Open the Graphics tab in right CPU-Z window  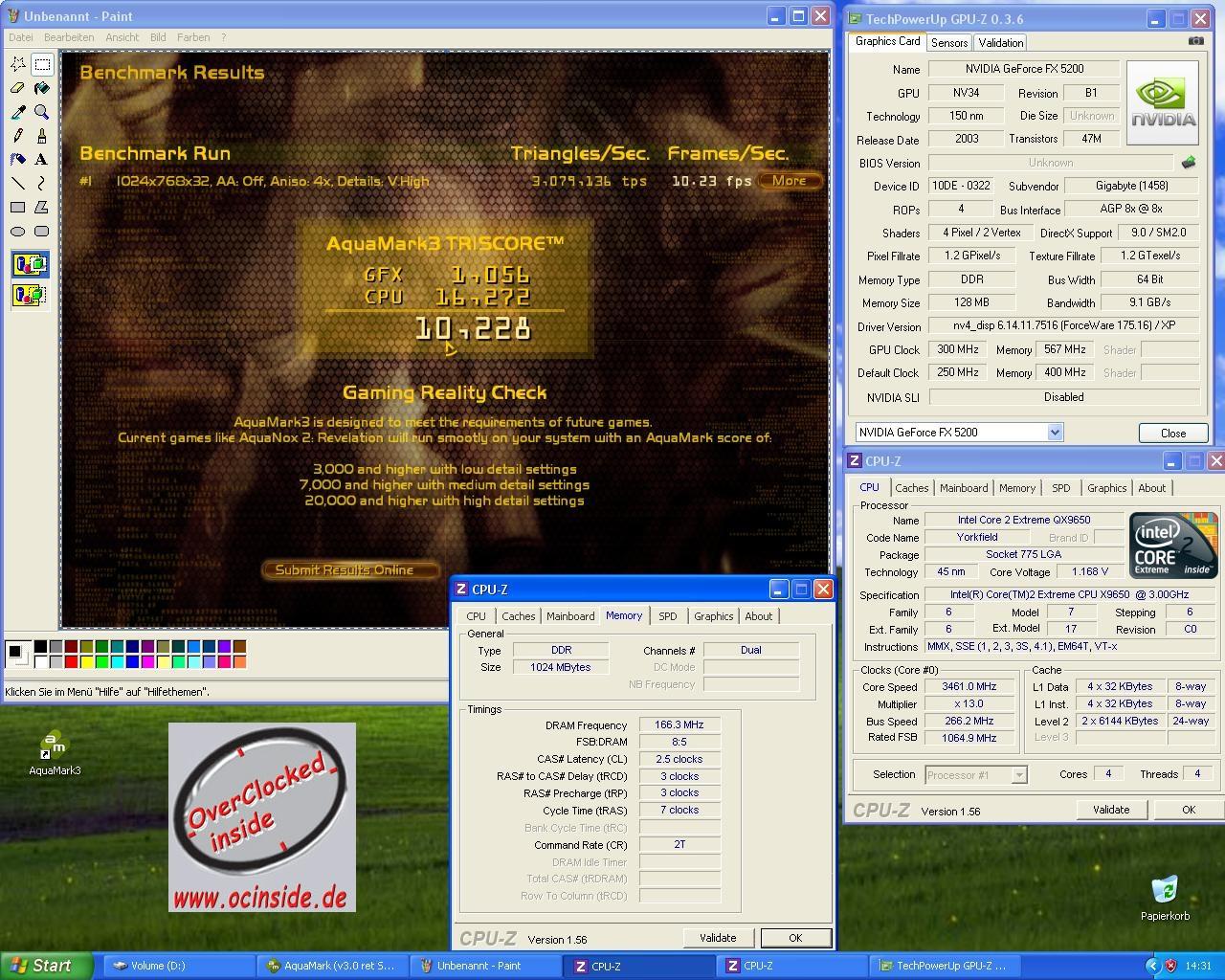coord(1107,488)
